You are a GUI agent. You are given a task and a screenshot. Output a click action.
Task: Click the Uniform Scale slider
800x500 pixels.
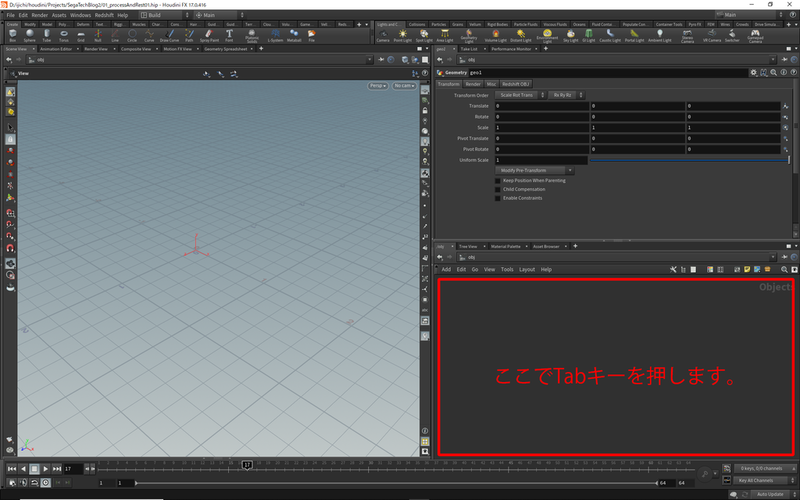coord(689,160)
